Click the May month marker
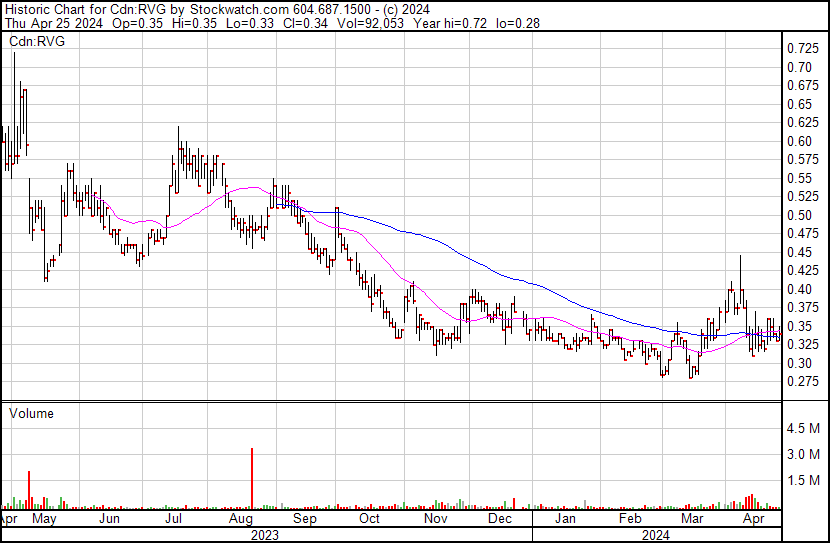Viewport: 830px width, 543px height. pos(44,519)
